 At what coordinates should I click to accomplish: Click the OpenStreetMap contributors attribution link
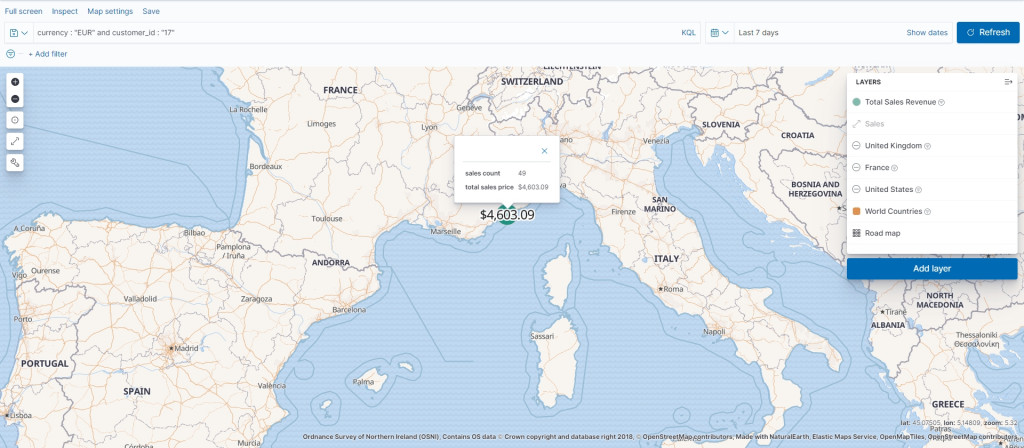click(x=689, y=437)
